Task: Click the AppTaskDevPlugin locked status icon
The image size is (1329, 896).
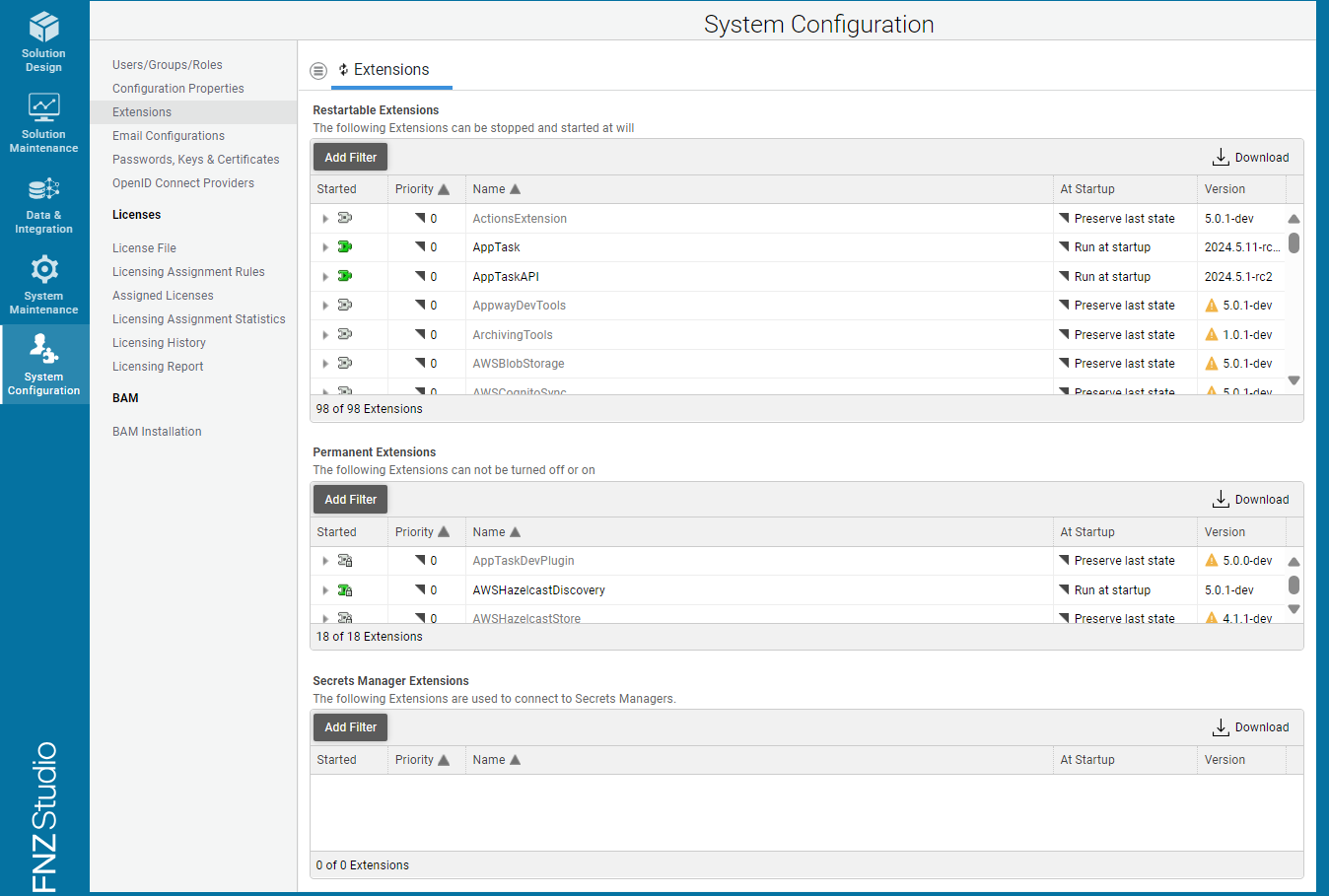Action: point(345,560)
